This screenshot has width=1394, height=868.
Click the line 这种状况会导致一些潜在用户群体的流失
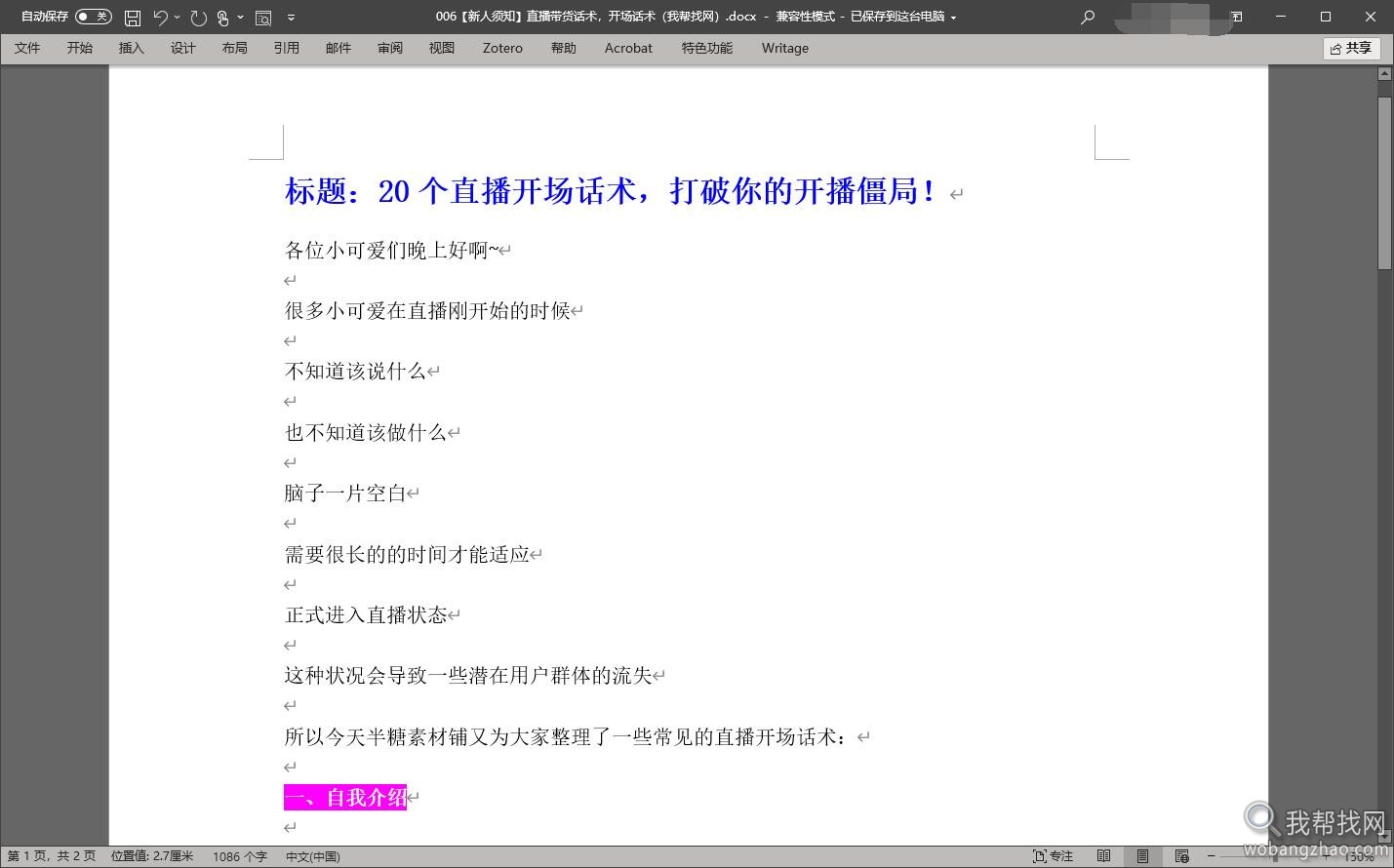click(468, 676)
